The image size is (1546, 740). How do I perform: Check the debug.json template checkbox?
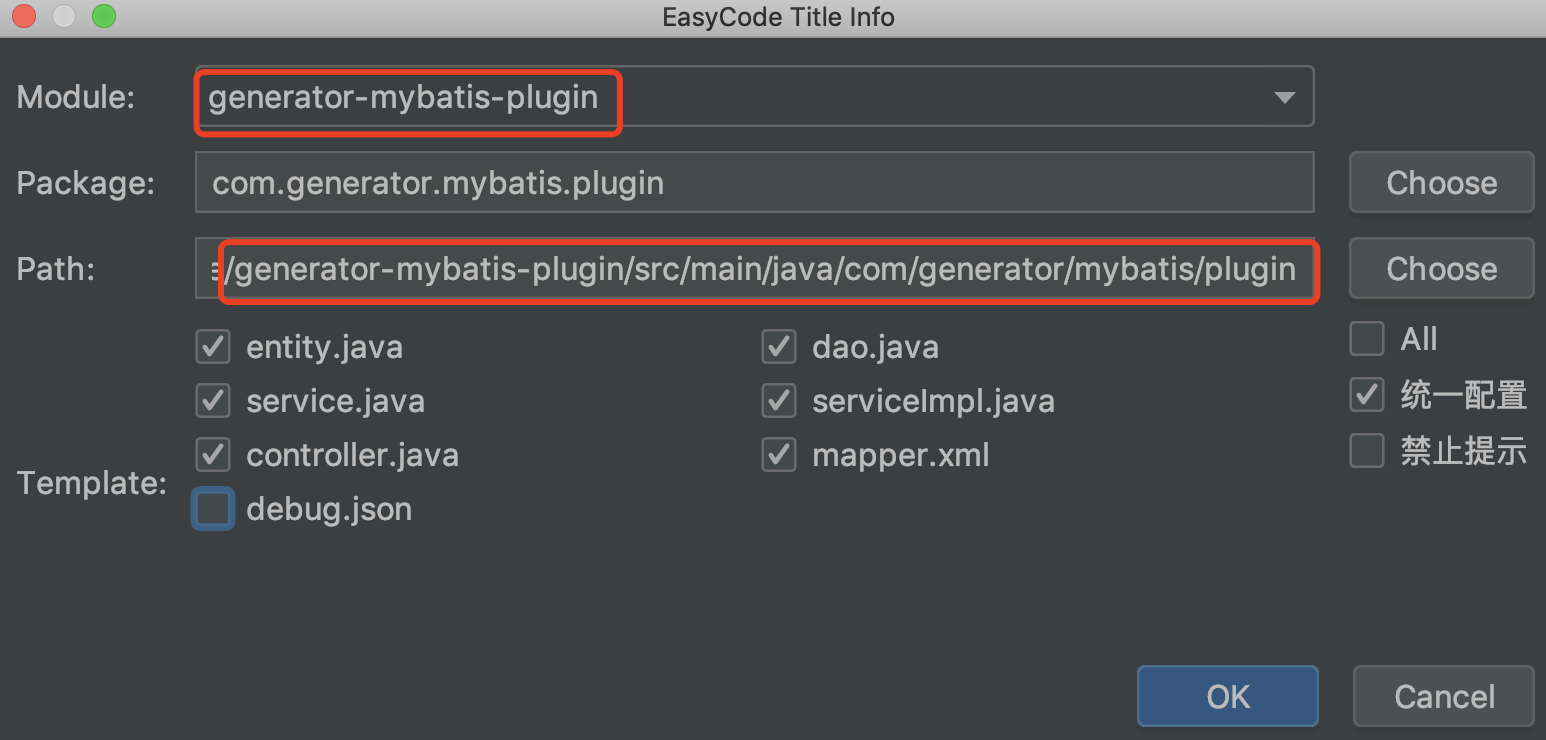213,509
